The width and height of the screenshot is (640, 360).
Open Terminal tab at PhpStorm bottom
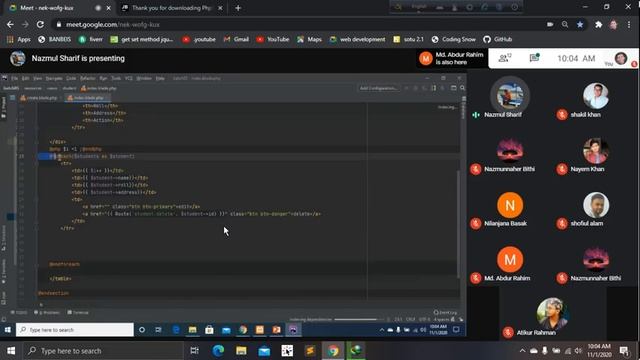click(x=78, y=312)
